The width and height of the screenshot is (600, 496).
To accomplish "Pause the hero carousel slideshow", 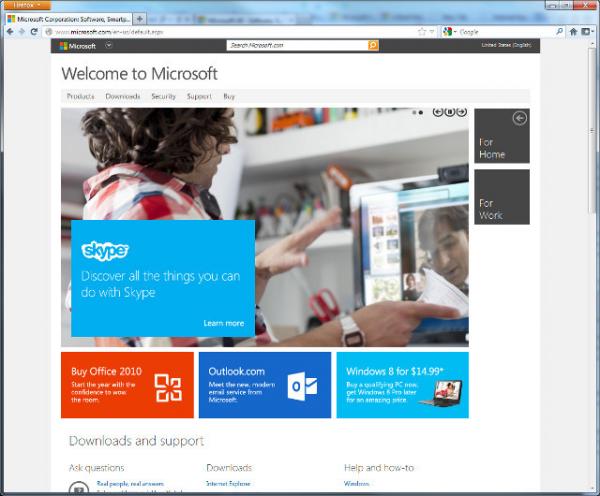I will pos(450,112).
